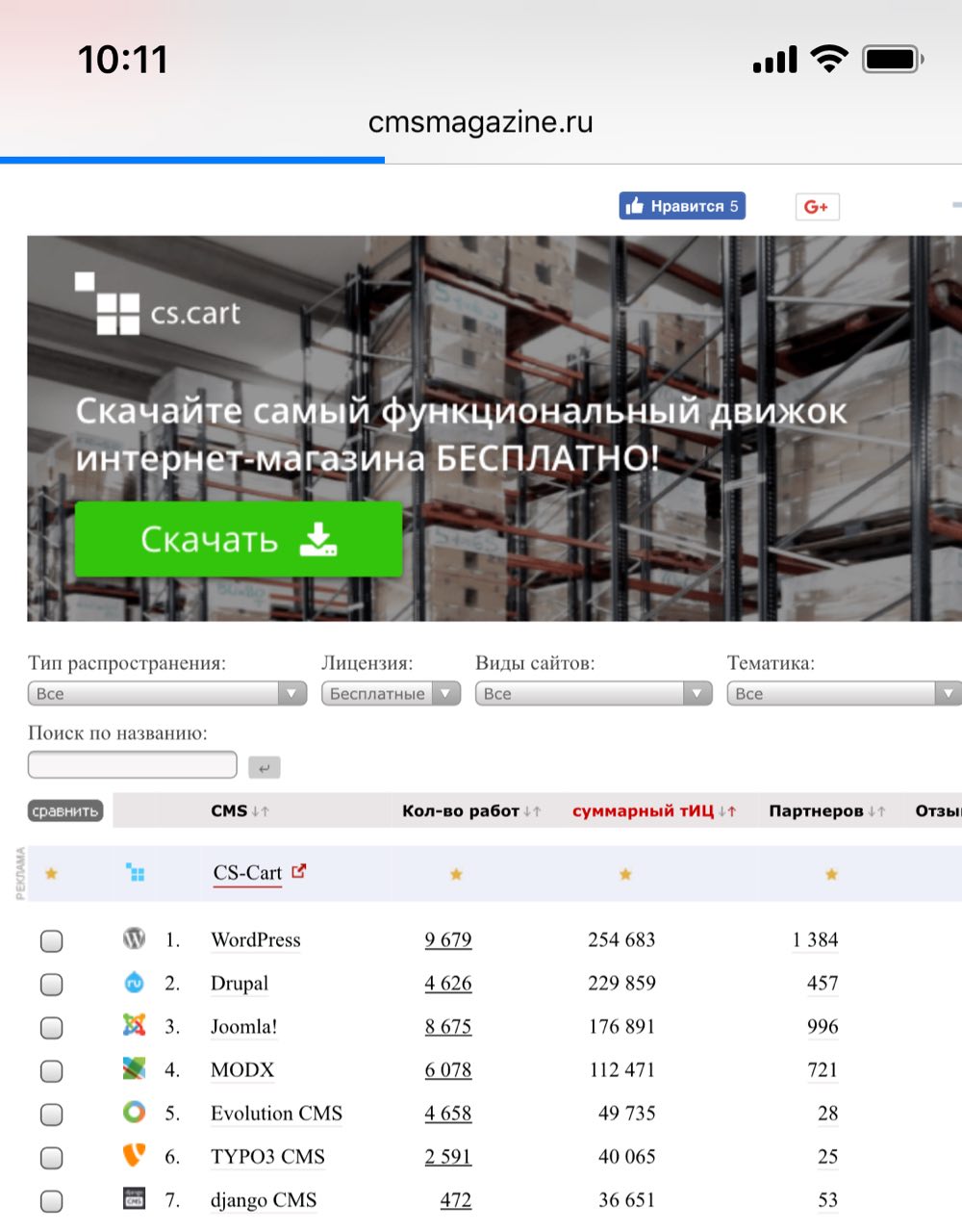Screen dimensions: 962x1232
Task: Tap the cellular signal bars icon
Action: tap(775, 60)
